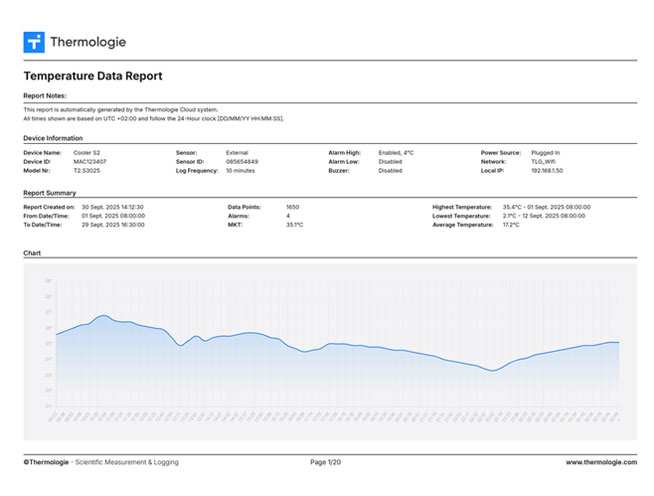The image size is (654, 496).
Task: Click the Alarm High Enabled, 4°C value
Action: click(x=396, y=153)
